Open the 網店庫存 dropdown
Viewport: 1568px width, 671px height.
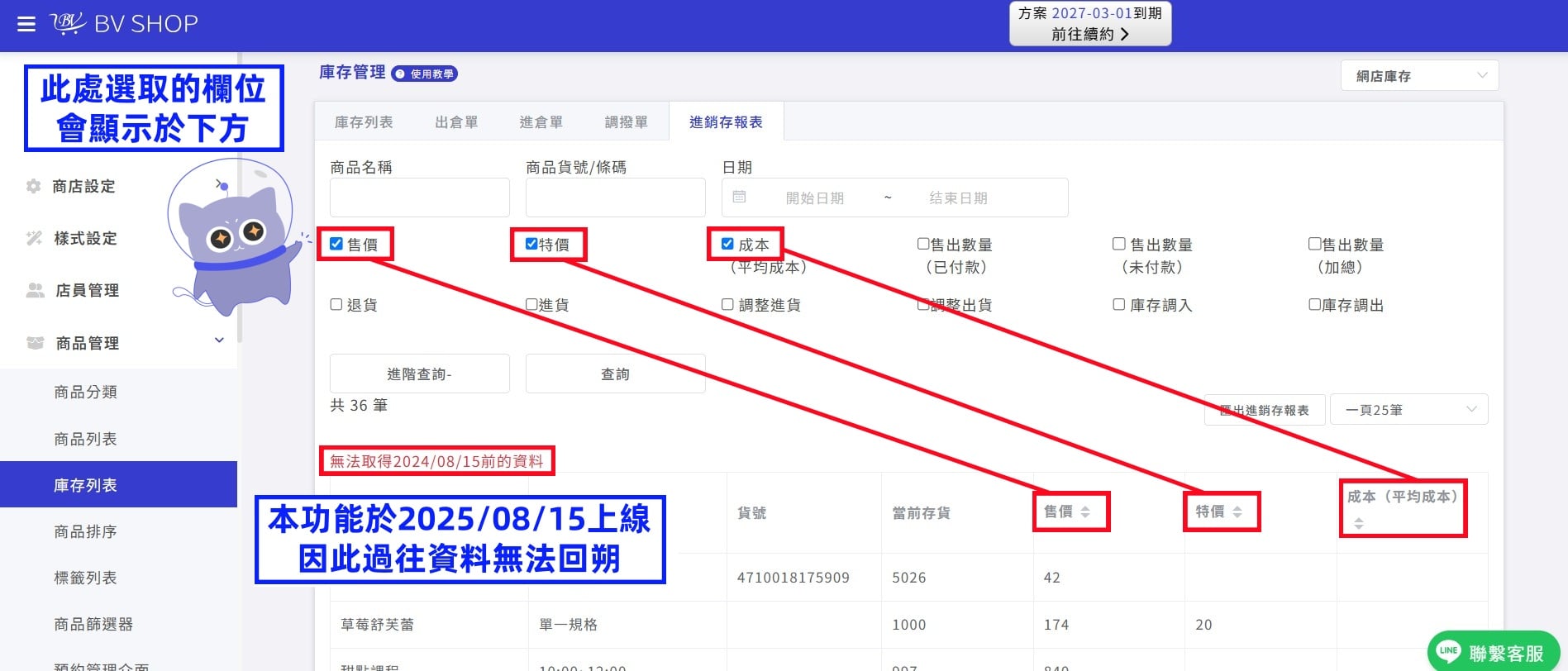click(1419, 76)
